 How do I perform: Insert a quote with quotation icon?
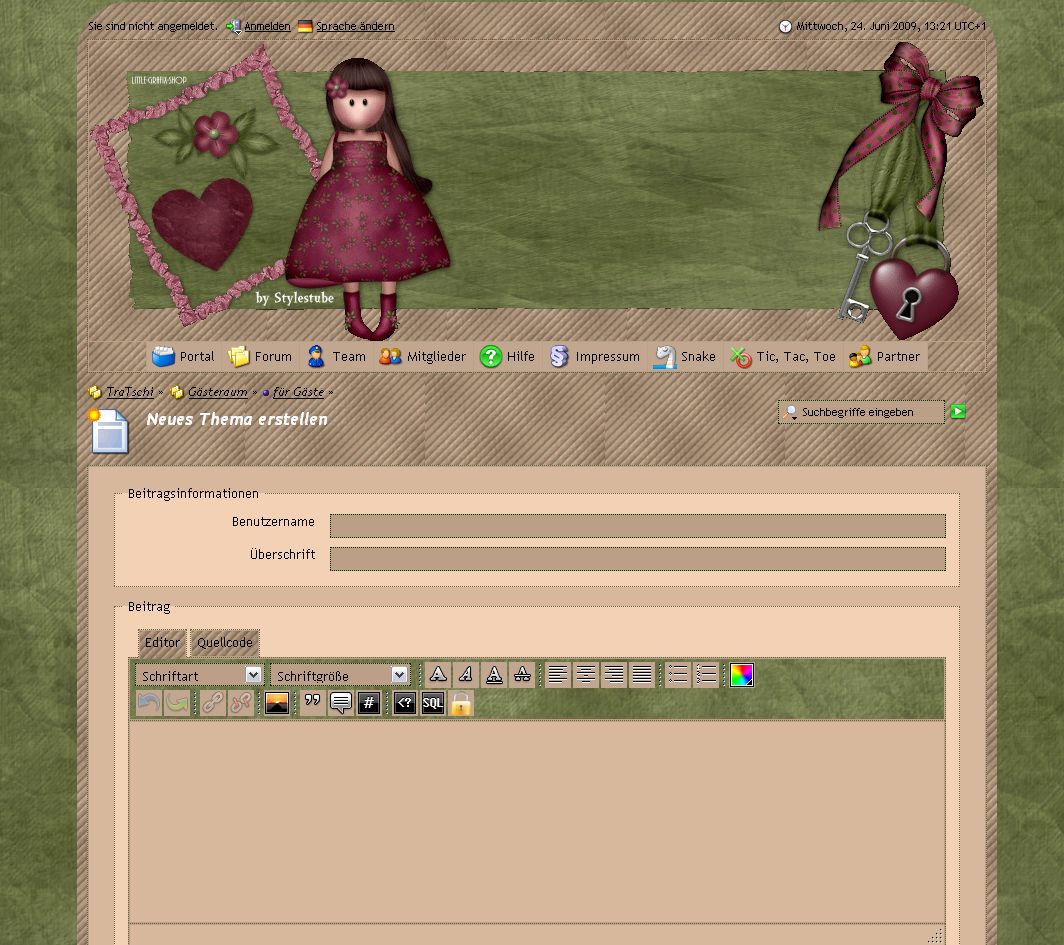click(313, 704)
